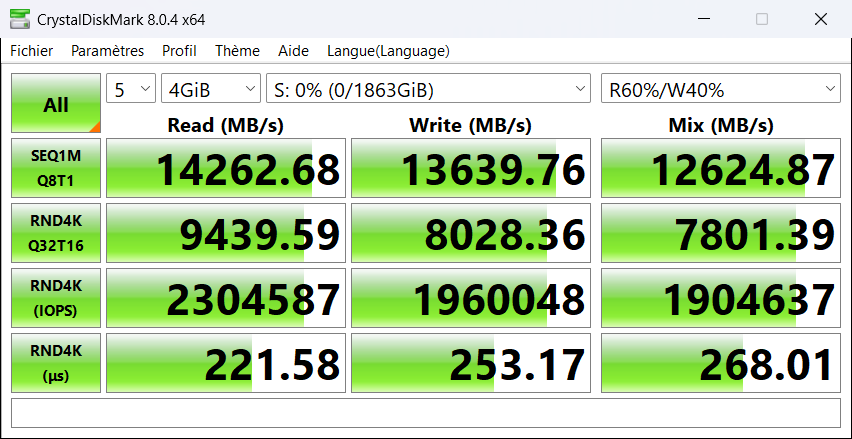Open the drive selector S: 0% dropdown
The height and width of the screenshot is (439, 852).
[x=428, y=90]
